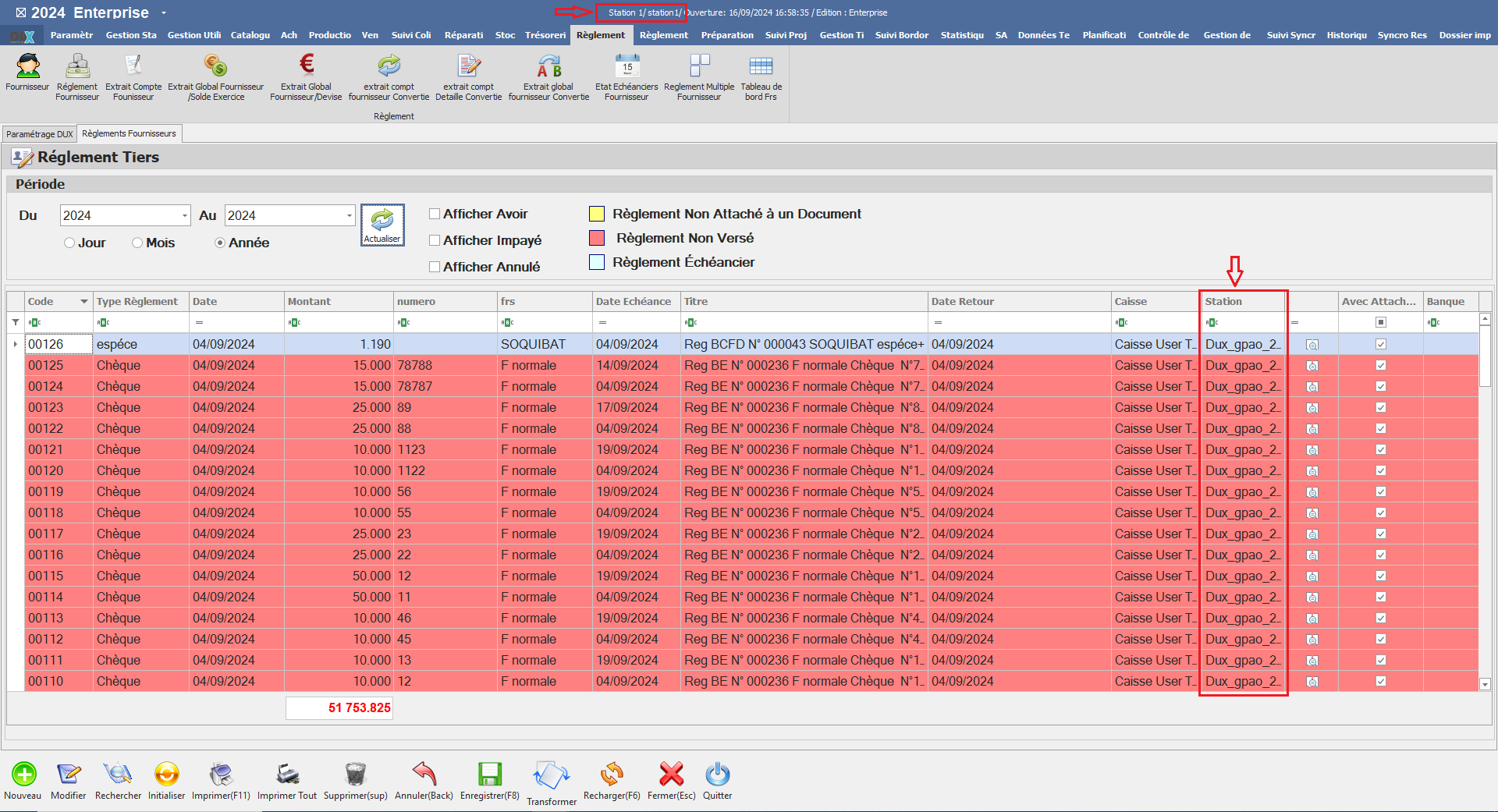Open filter operator for Type Règlement column
1498x812 pixels.
click(103, 322)
